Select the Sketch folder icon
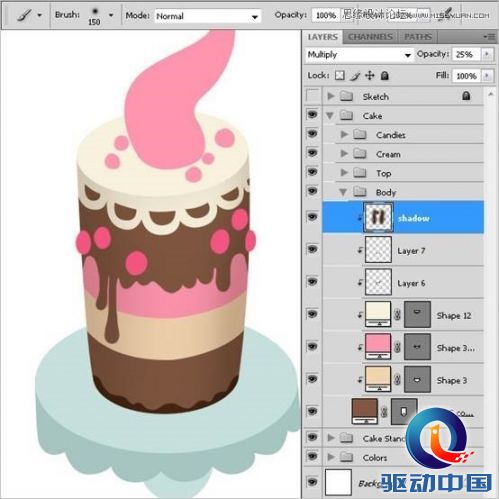 point(346,96)
